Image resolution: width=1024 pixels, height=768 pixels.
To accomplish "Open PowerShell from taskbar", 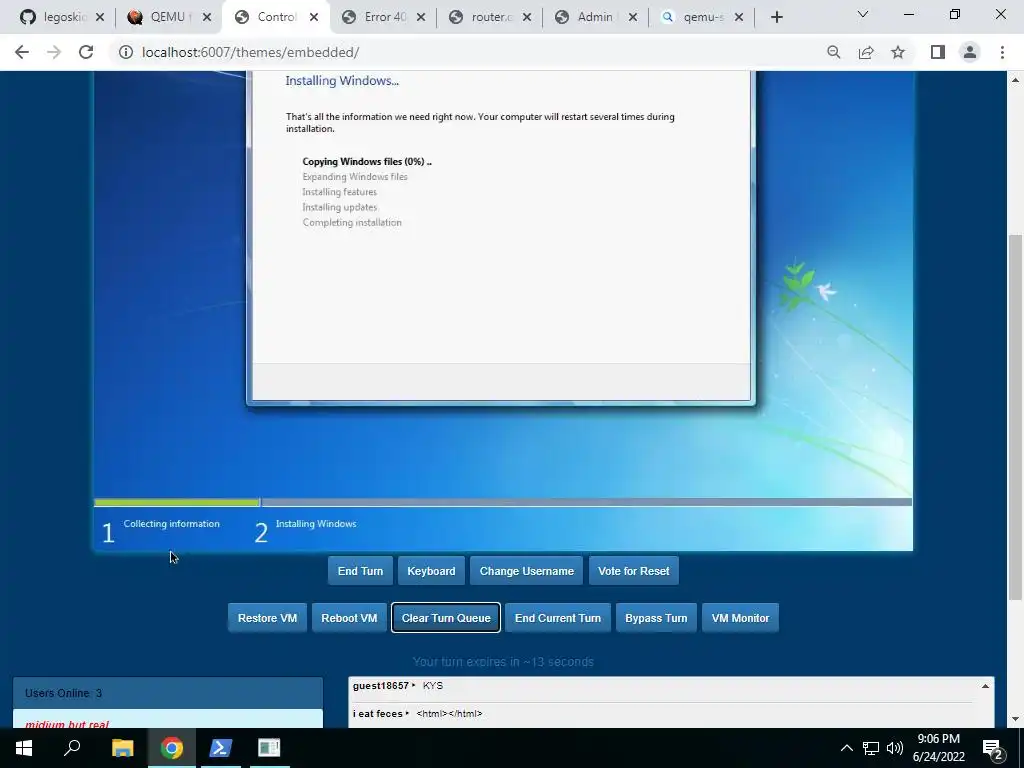I will (x=221, y=748).
